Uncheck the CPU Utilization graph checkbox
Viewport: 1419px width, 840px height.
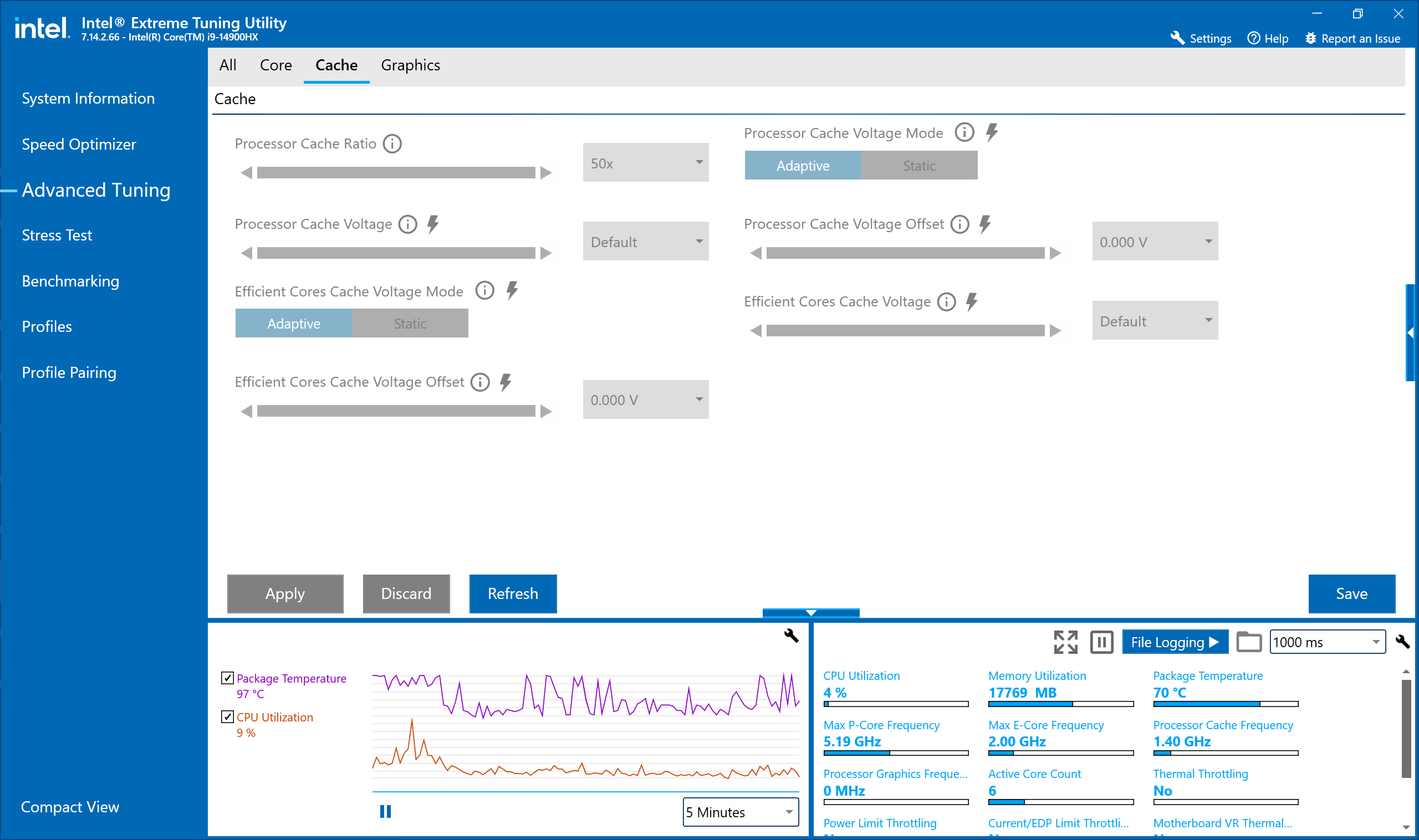click(x=228, y=716)
